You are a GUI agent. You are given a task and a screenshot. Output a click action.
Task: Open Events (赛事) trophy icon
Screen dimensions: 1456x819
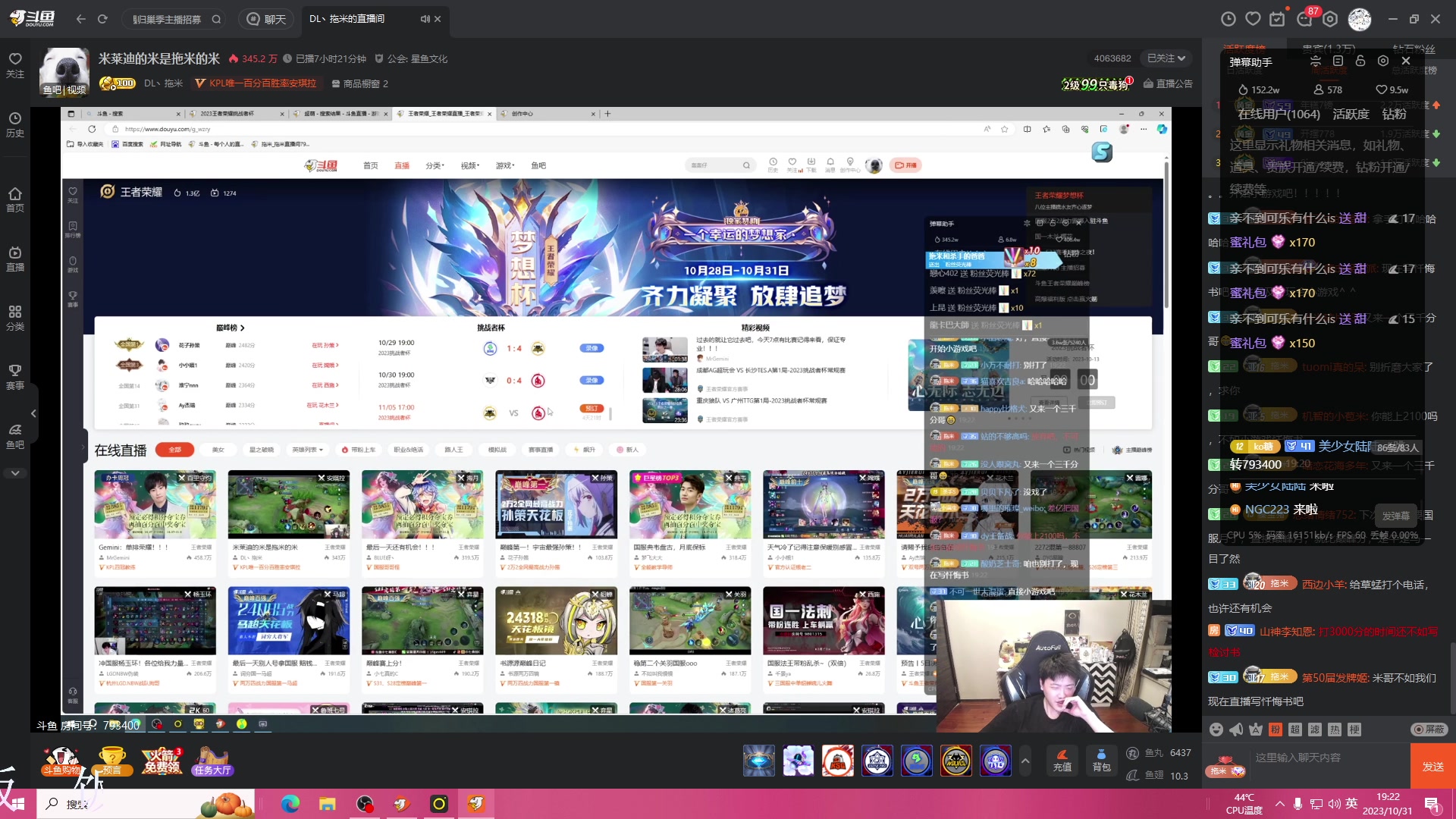pos(15,378)
